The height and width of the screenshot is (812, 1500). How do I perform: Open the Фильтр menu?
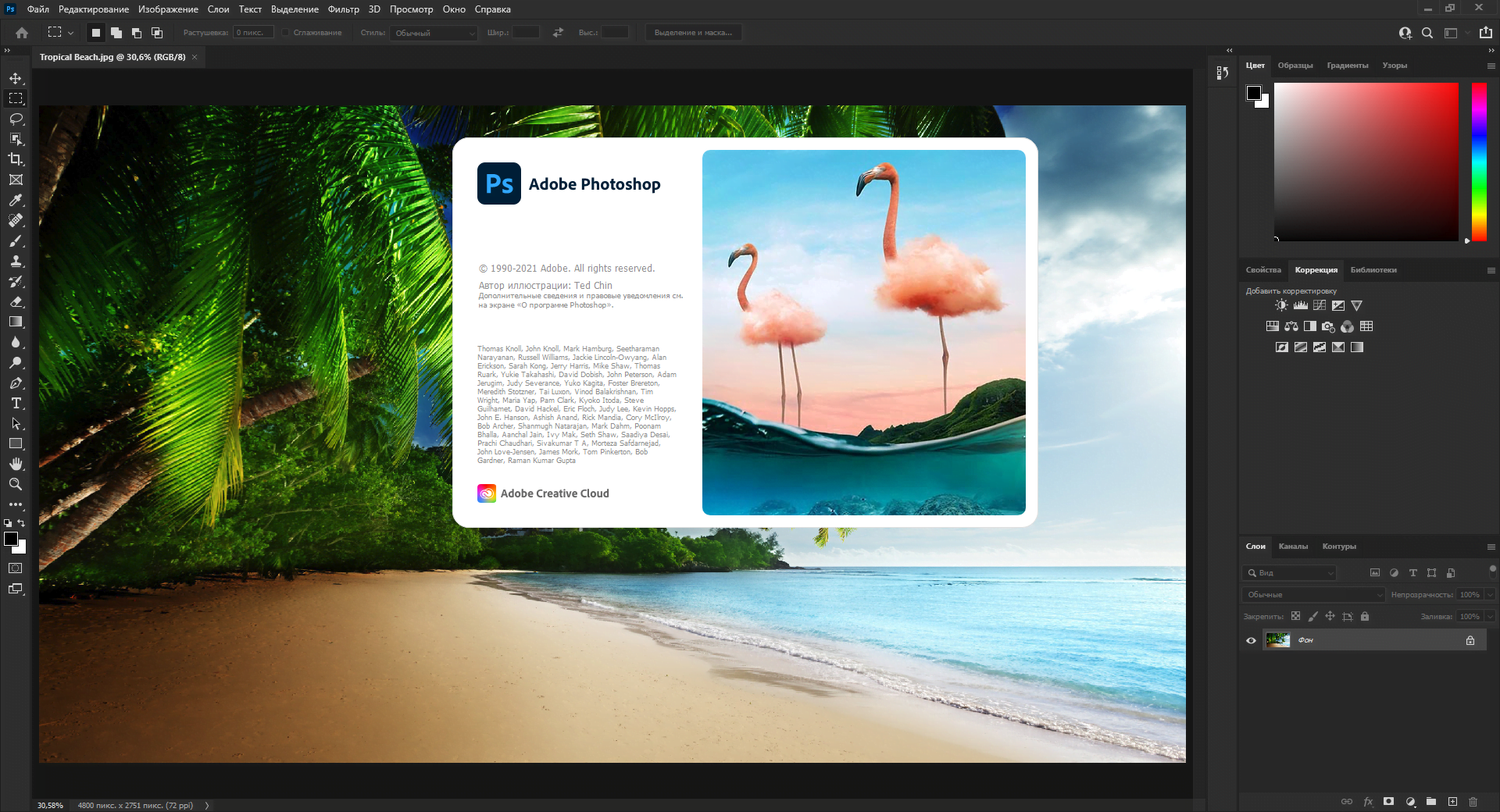pyautogui.click(x=343, y=9)
